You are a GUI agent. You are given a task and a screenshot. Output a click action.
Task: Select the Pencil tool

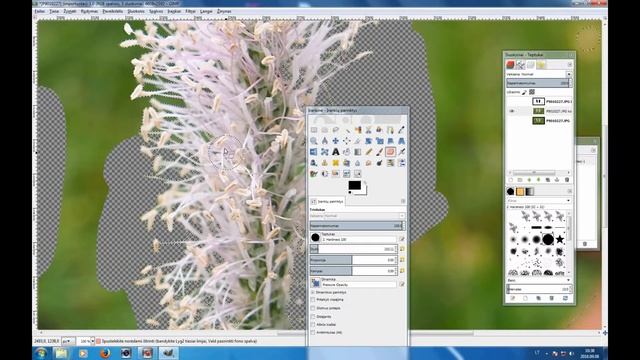369,152
